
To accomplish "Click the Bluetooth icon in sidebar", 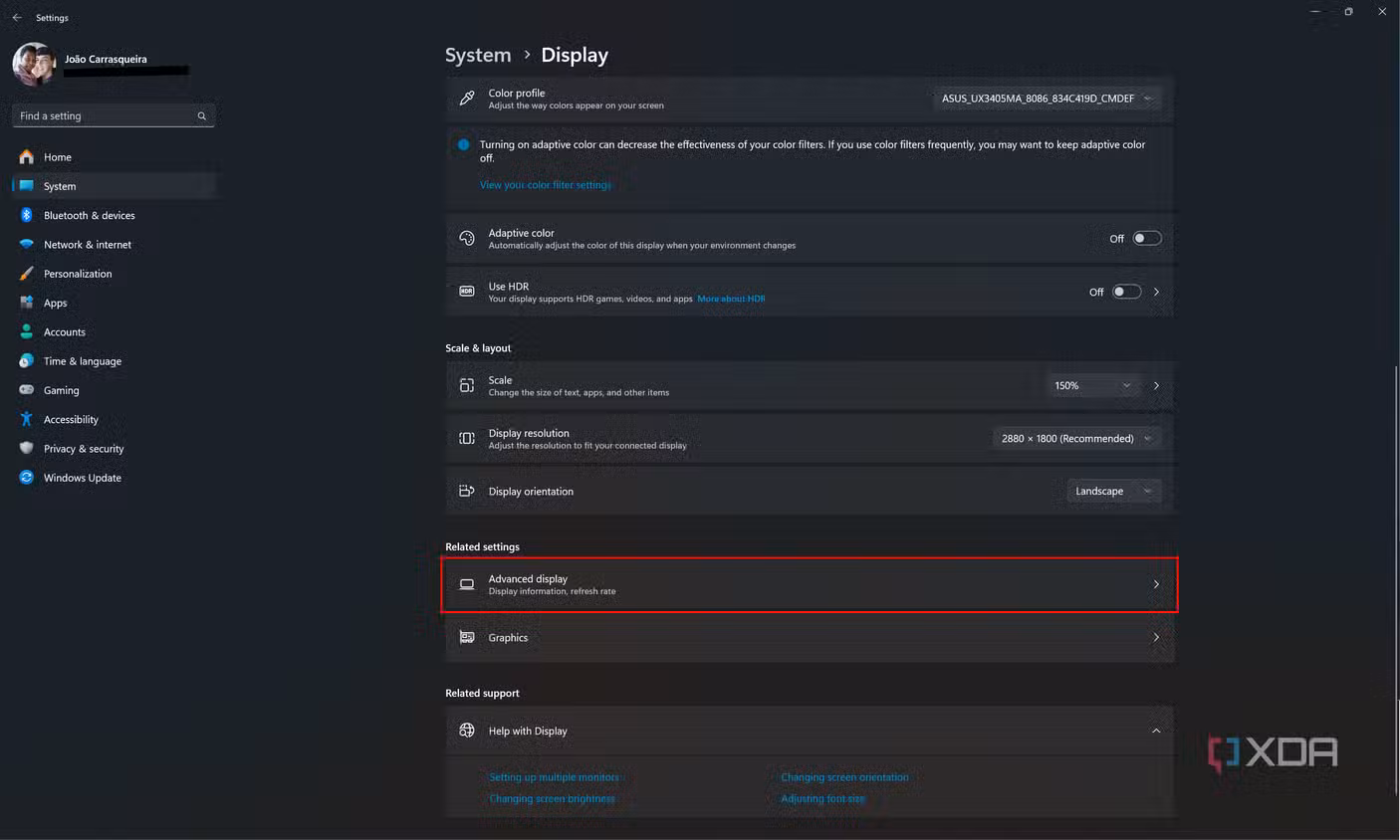I will point(27,215).
